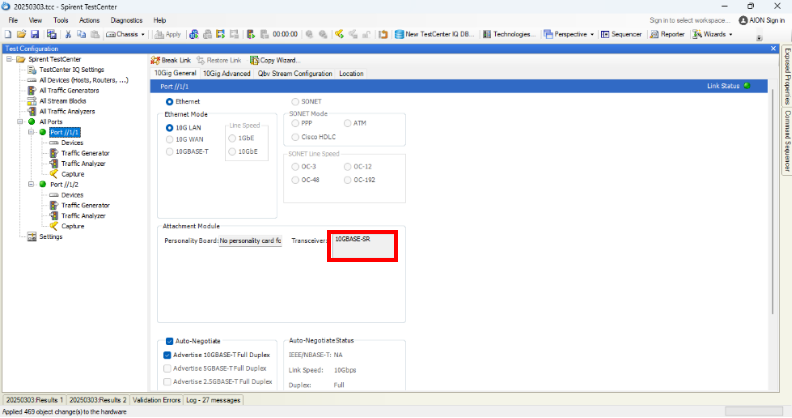The image size is (792, 418).
Task: Select the 10Gig General tab
Action: tap(175, 73)
